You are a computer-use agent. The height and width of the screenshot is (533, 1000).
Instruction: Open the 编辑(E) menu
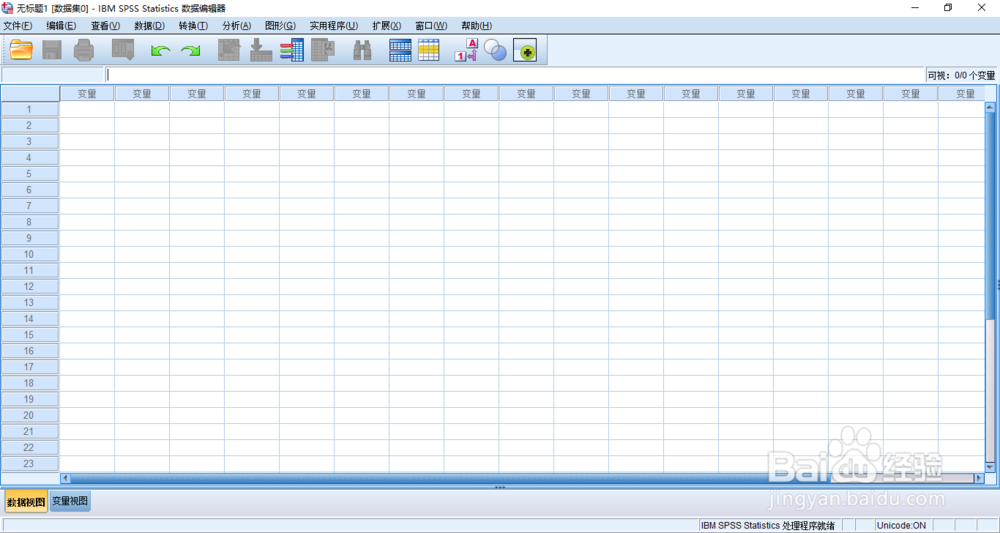[61, 26]
